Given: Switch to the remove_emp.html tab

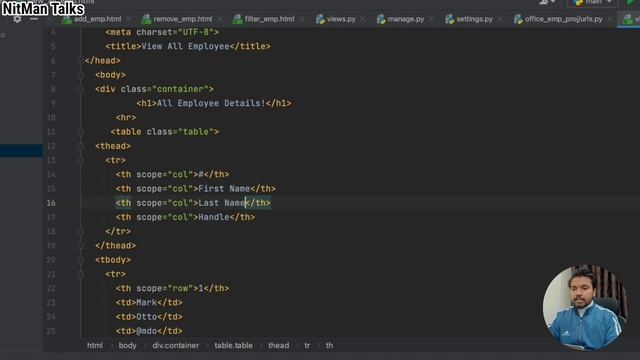Looking at the screenshot, I should pos(182,19).
